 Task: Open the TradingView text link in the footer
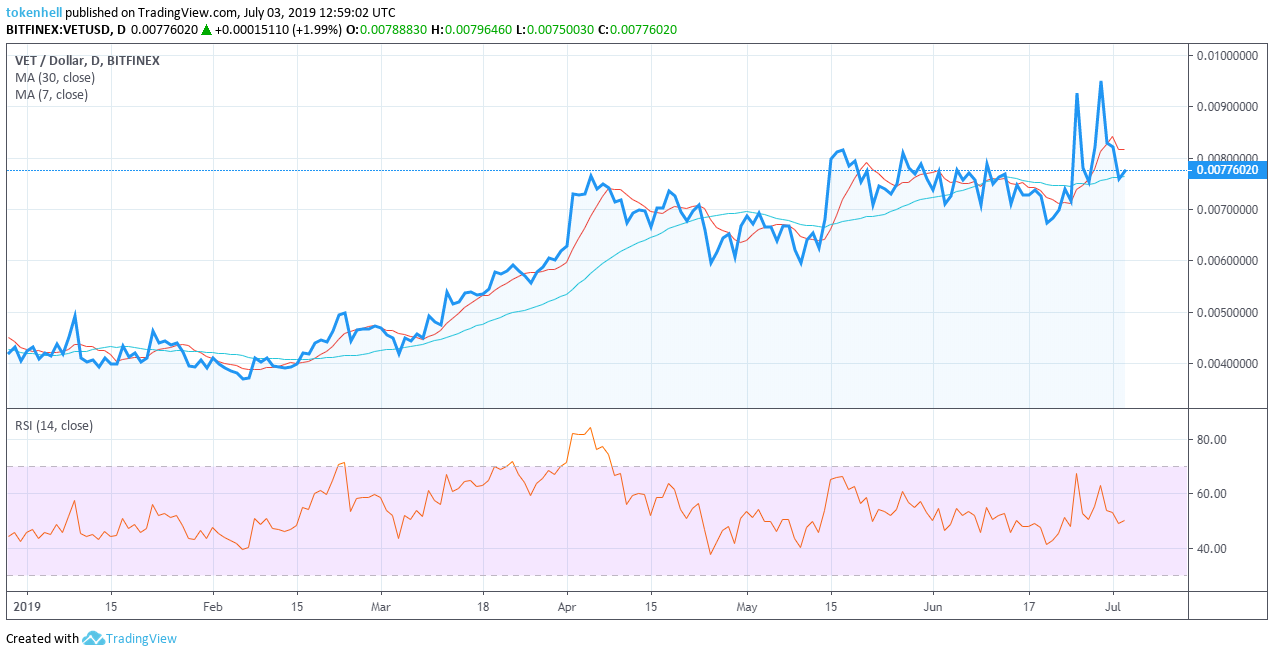142,638
